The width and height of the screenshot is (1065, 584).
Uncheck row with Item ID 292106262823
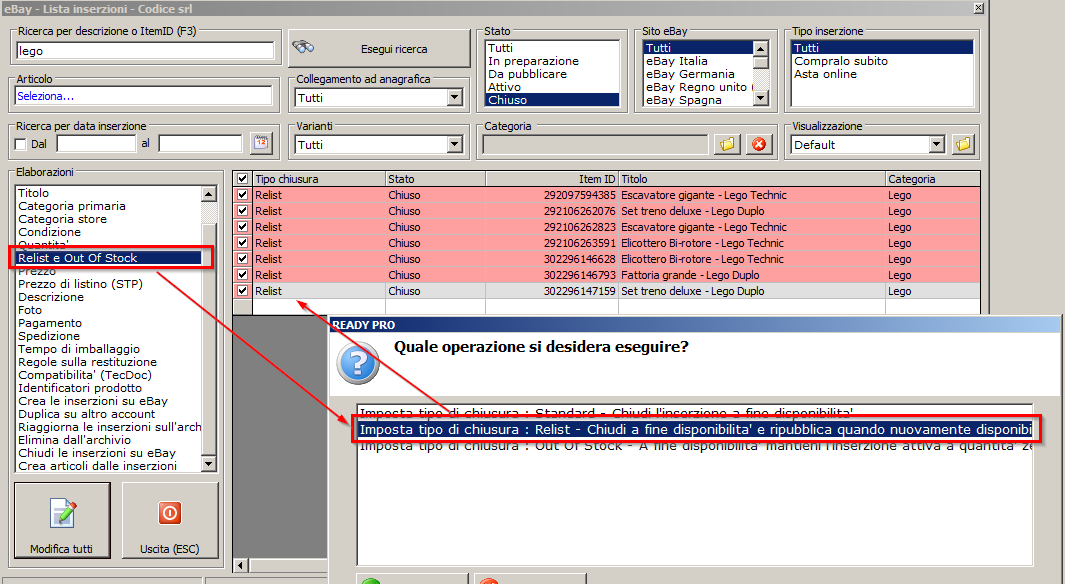click(x=242, y=227)
